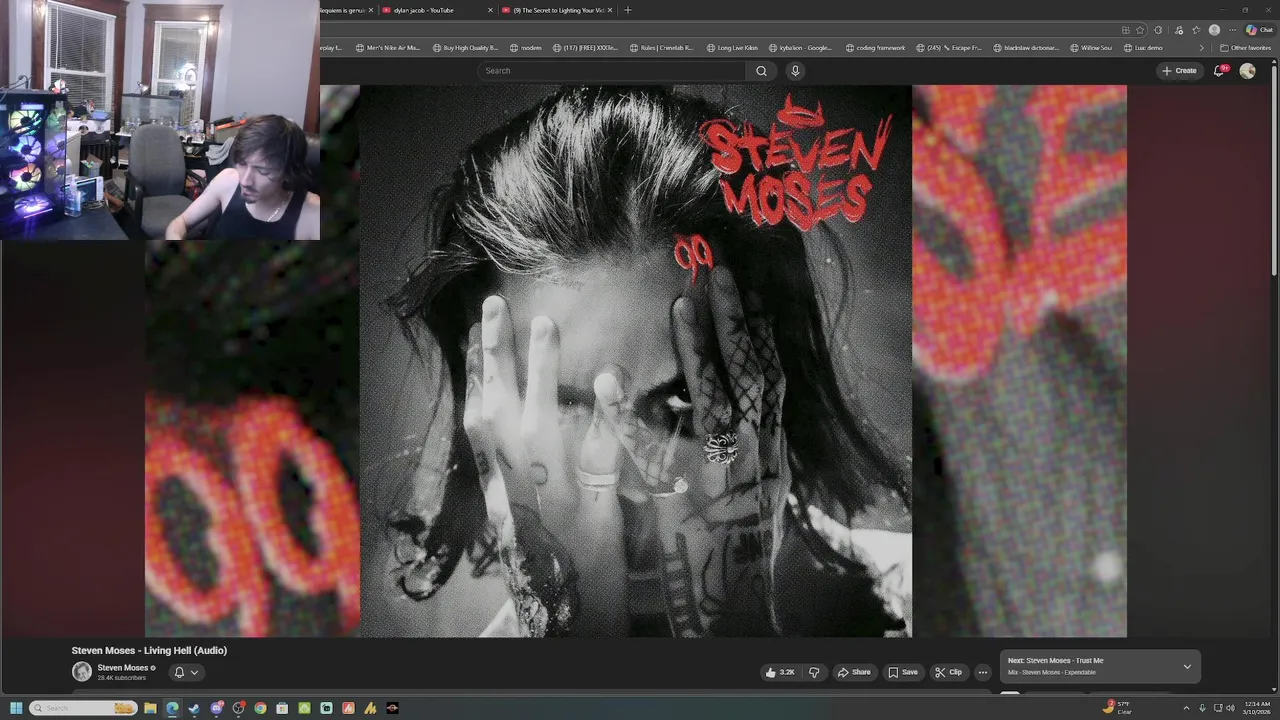Open the YouTube account avatar menu
The image size is (1280, 720).
(x=1247, y=71)
